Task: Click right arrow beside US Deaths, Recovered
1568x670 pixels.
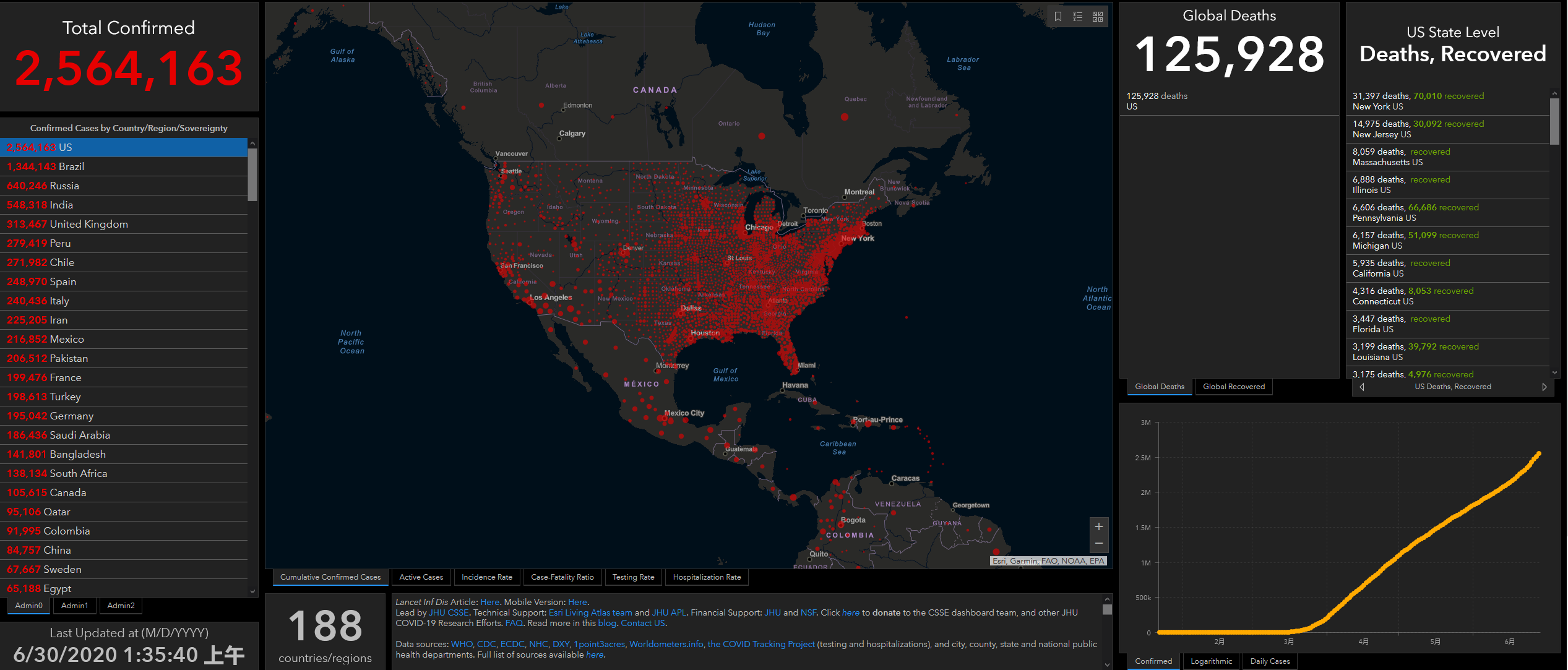Action: point(1544,387)
